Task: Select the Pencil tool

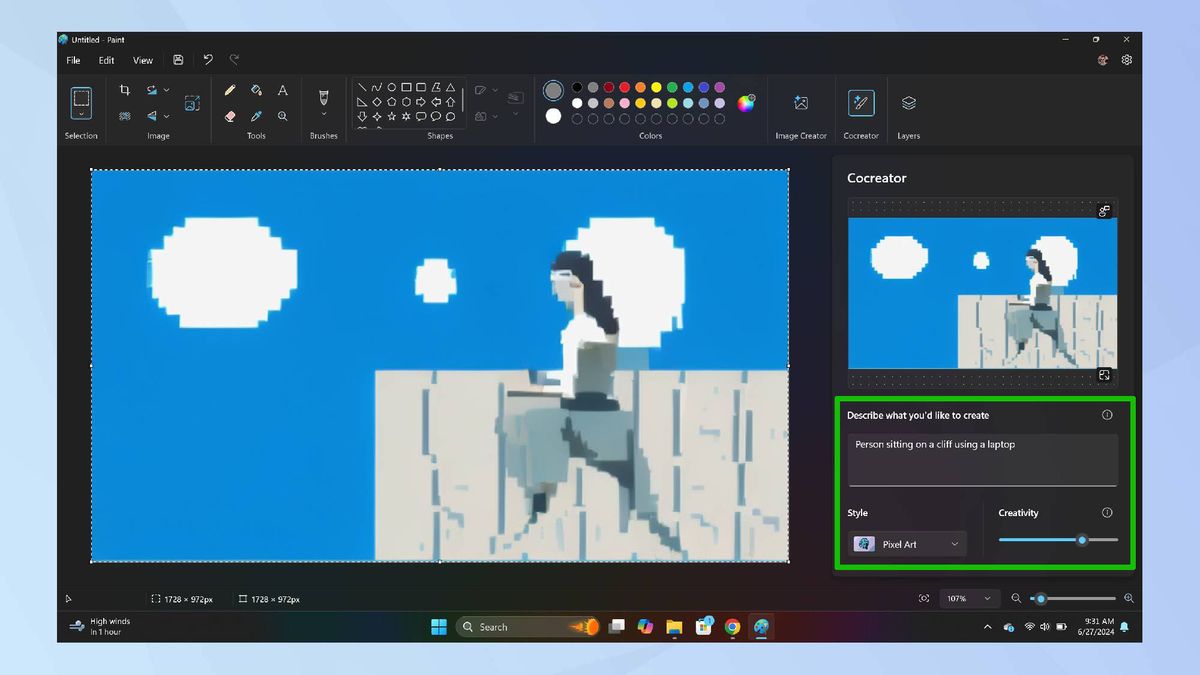Action: [x=230, y=89]
